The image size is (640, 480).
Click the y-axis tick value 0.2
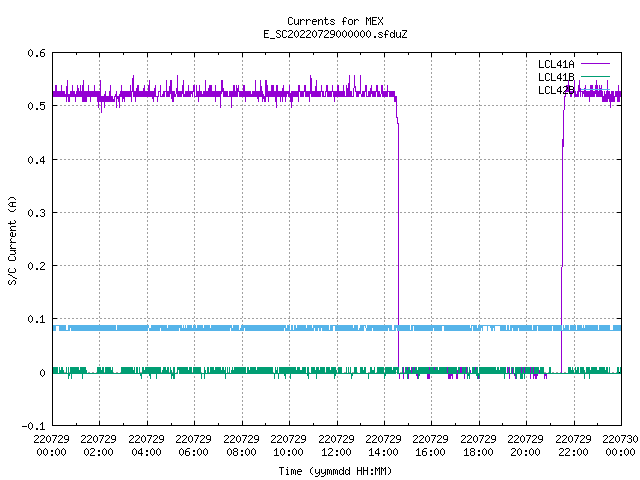[36, 266]
